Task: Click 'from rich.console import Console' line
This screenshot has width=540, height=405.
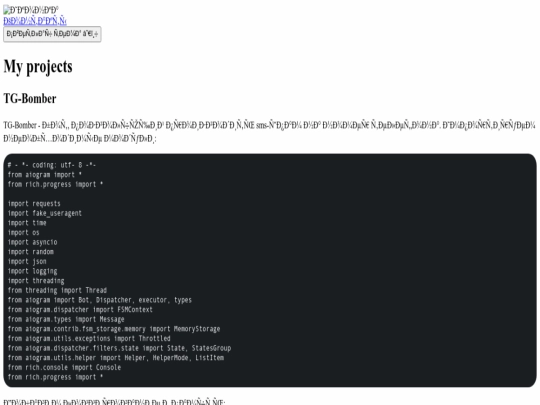Action: 64,367
